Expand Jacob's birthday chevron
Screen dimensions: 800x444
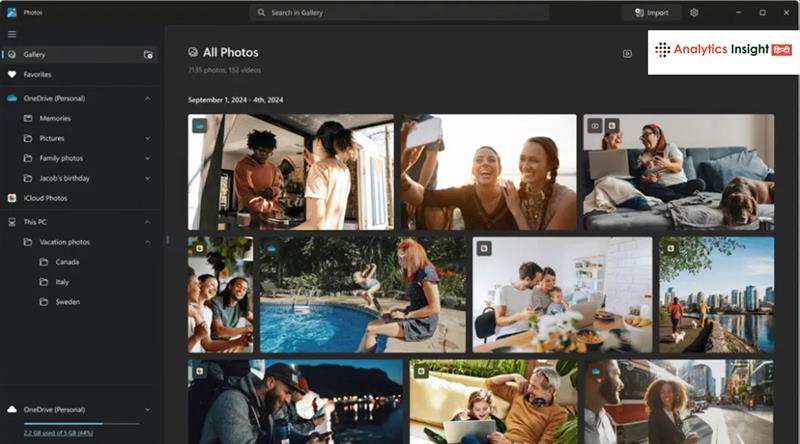[147, 178]
